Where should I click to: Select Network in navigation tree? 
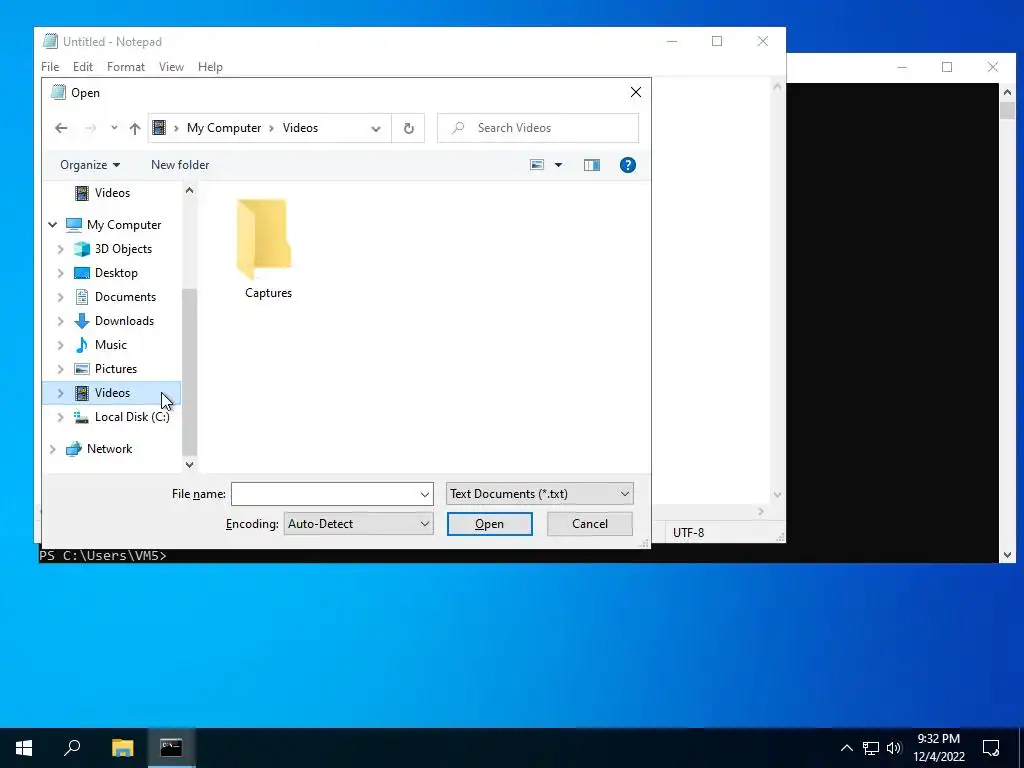(x=109, y=449)
